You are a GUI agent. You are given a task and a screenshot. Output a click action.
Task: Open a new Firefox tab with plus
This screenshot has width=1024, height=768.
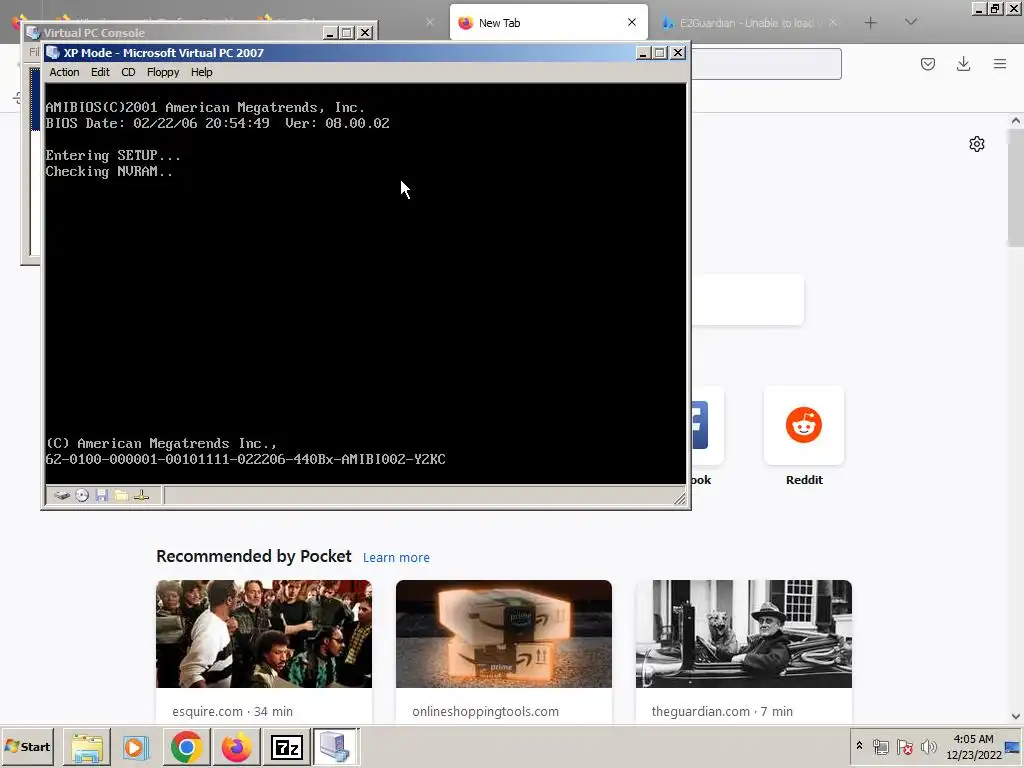coord(871,23)
